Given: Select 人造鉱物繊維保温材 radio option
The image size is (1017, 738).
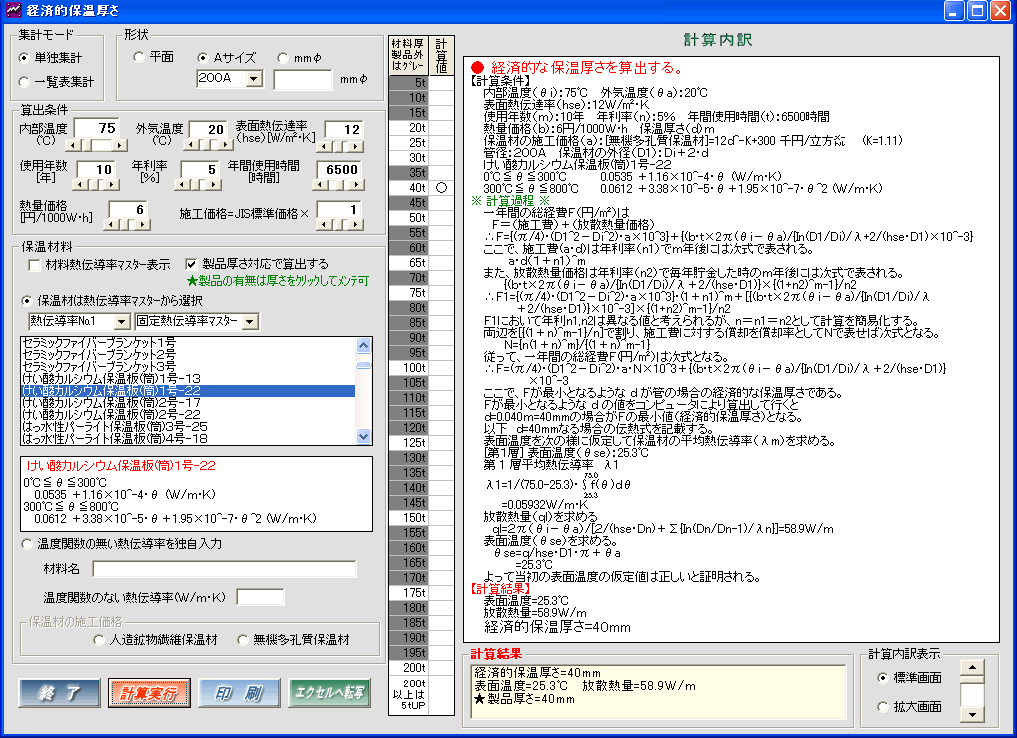Looking at the screenshot, I should tap(98, 640).
